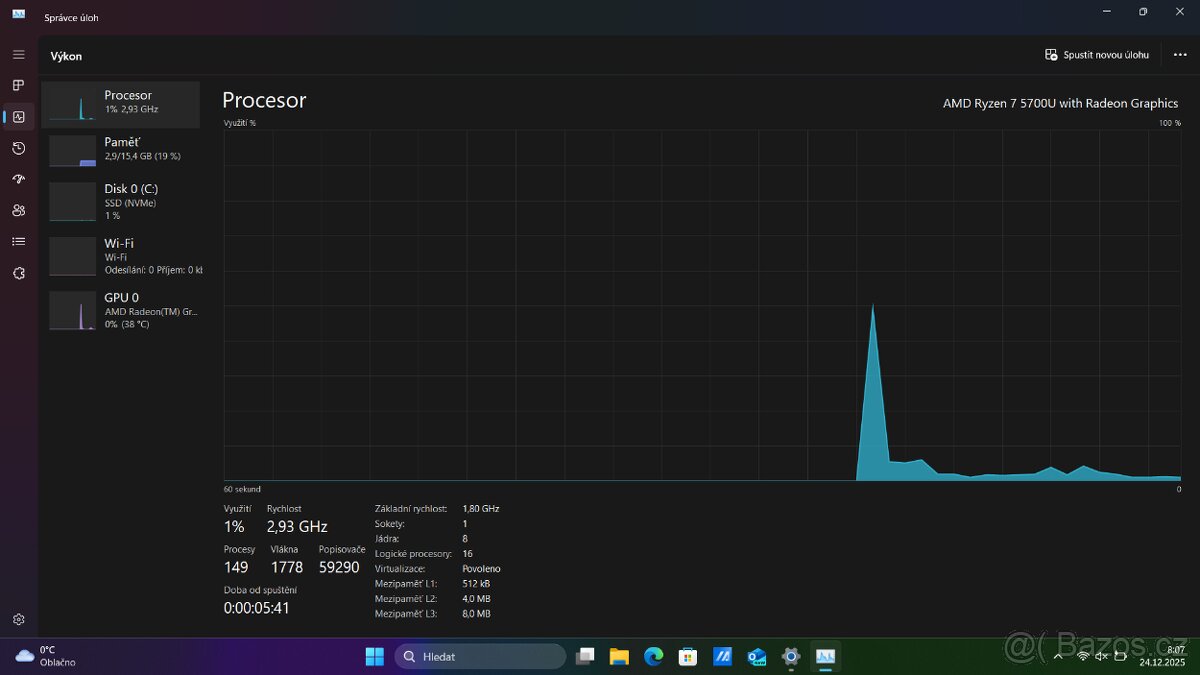Select the Paměť performance tab
The height and width of the screenshot is (675, 1200).
pyautogui.click(x=120, y=148)
